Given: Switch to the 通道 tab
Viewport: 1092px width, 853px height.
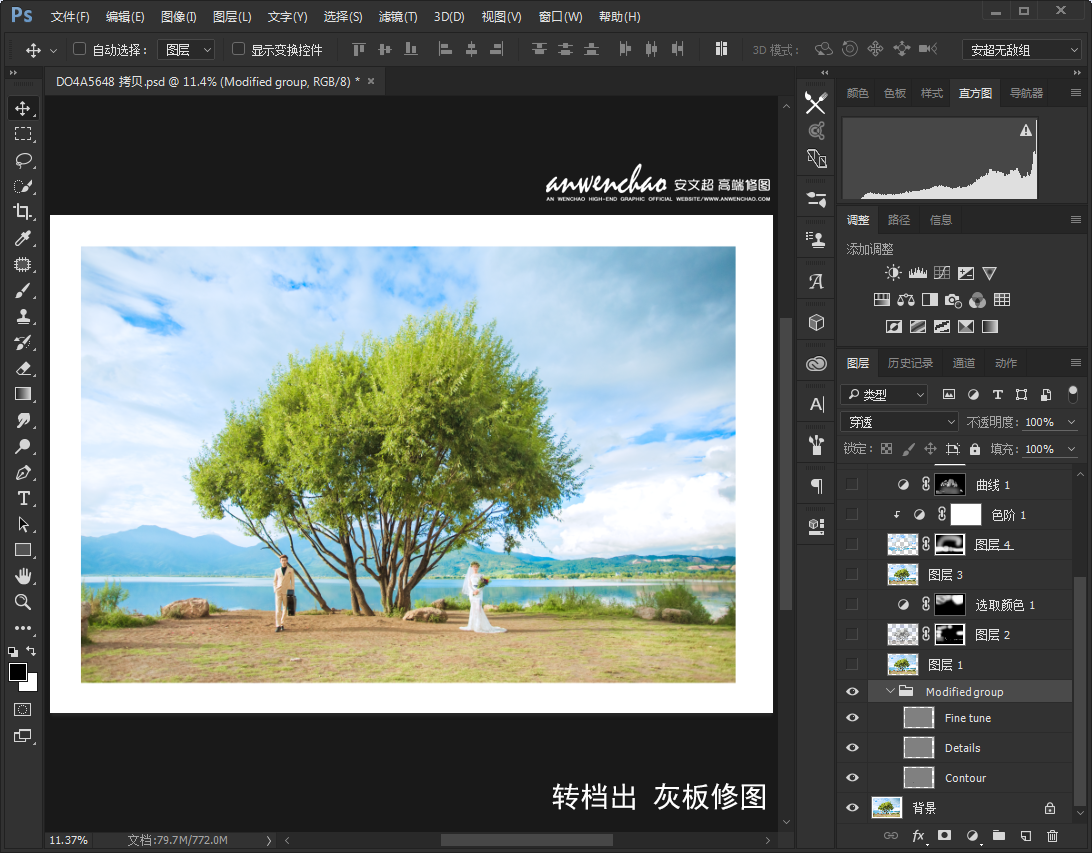Looking at the screenshot, I should point(963,363).
